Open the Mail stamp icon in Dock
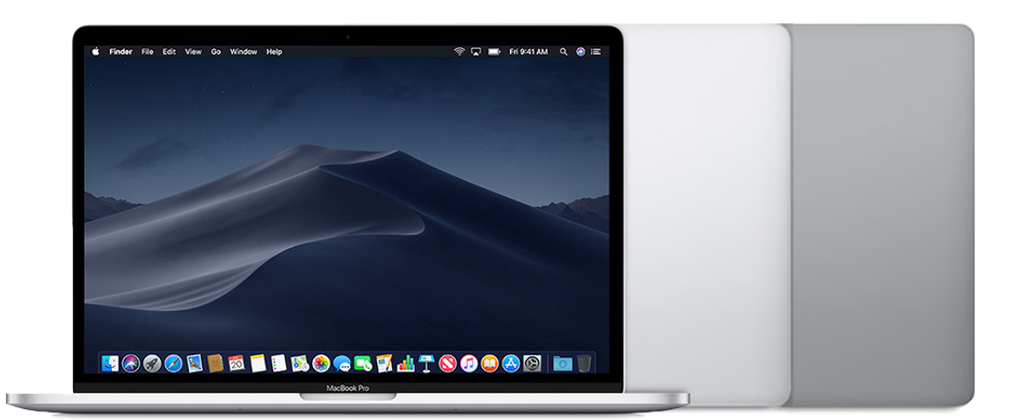The height and width of the screenshot is (420, 1024). pos(194,363)
